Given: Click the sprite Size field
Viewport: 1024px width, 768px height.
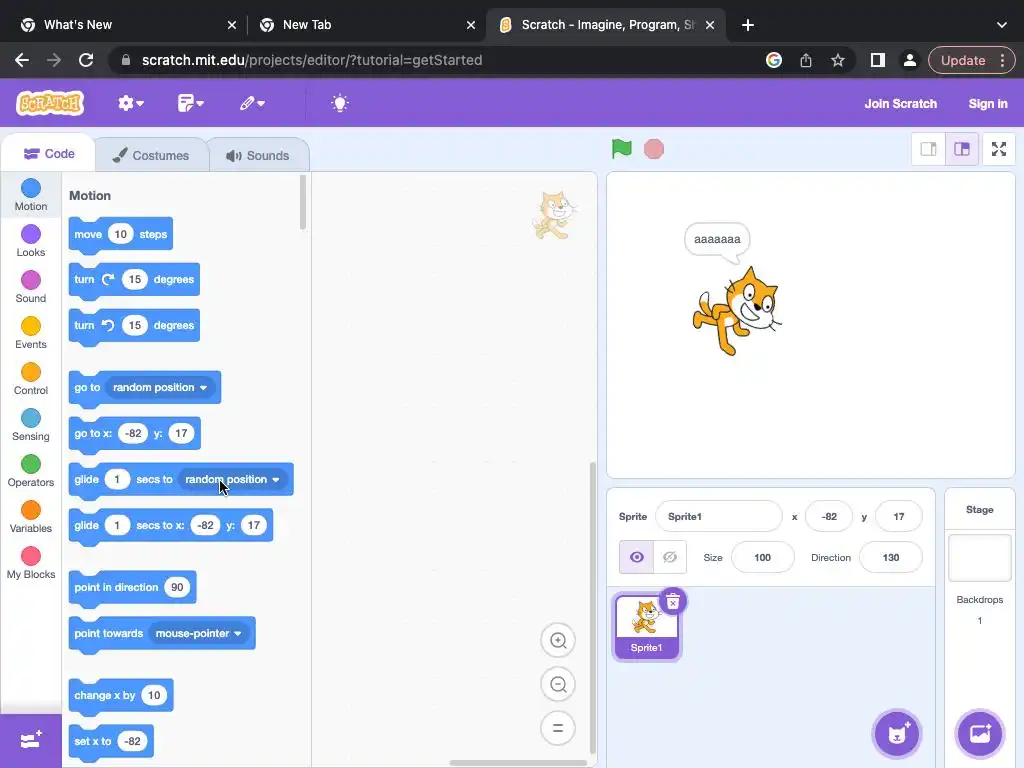Looking at the screenshot, I should point(762,557).
